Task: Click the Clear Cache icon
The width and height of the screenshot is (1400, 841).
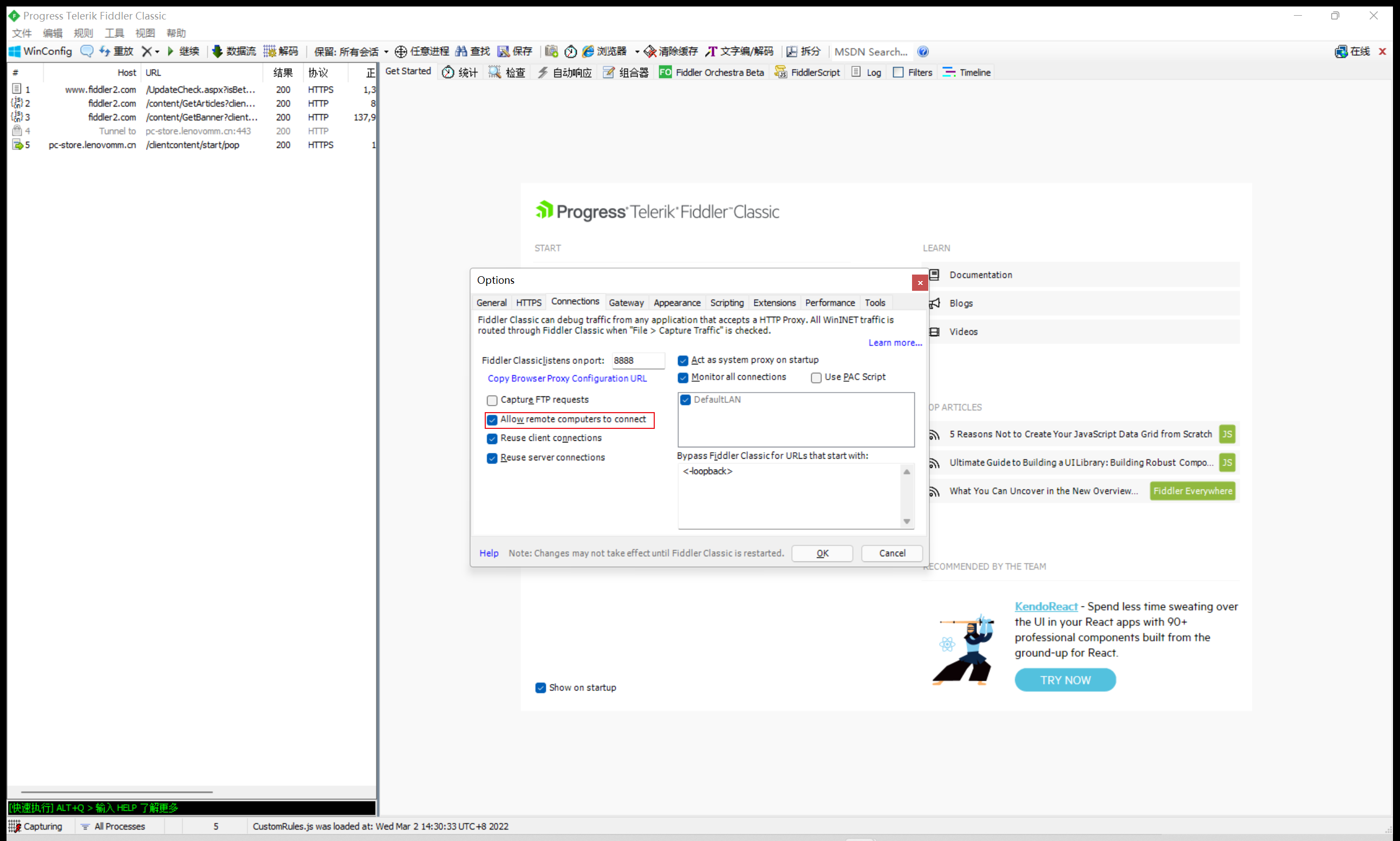Action: pyautogui.click(x=650, y=51)
